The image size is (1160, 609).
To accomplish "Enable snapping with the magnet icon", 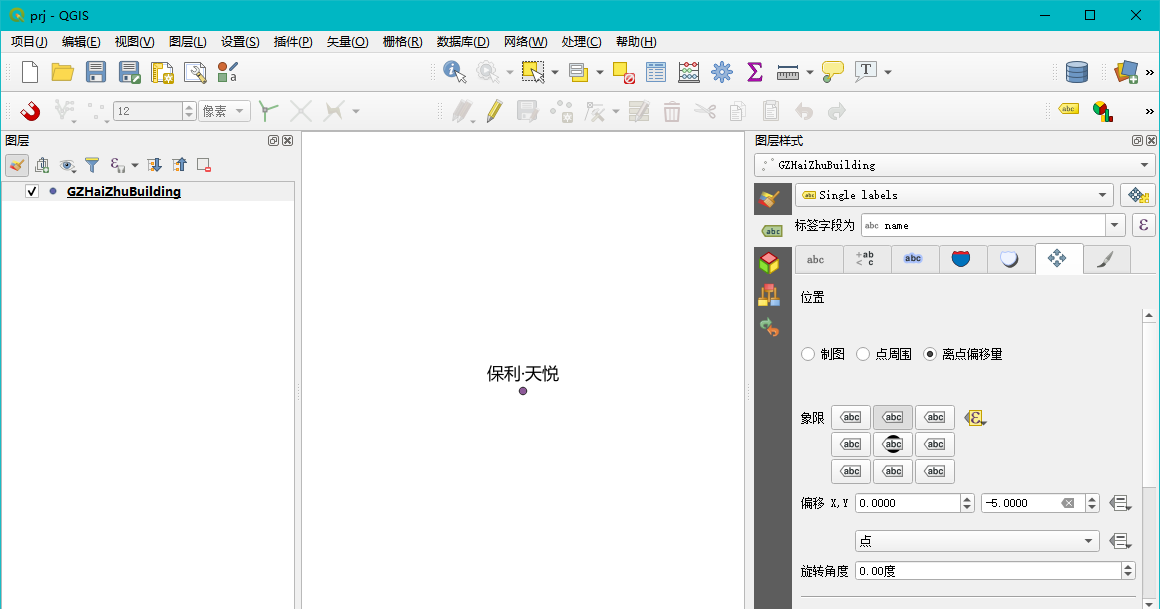I will click(30, 112).
